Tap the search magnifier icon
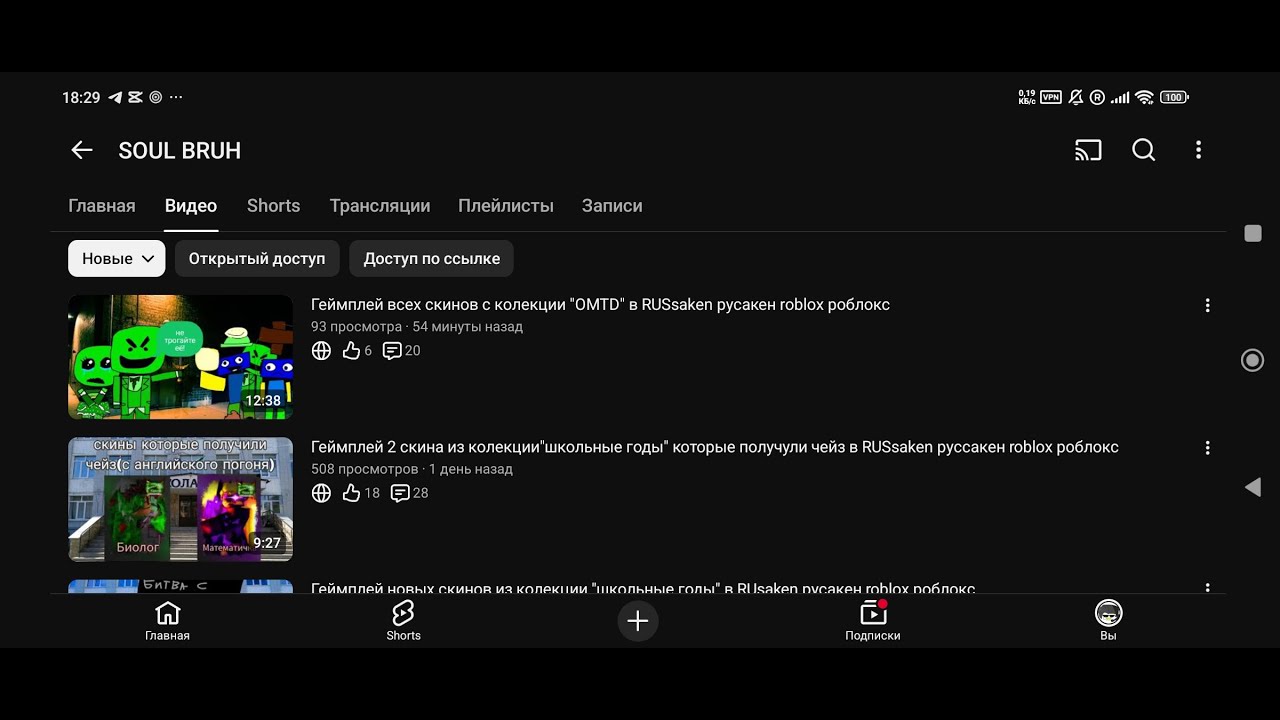Viewport: 1280px width, 720px height. (1144, 150)
